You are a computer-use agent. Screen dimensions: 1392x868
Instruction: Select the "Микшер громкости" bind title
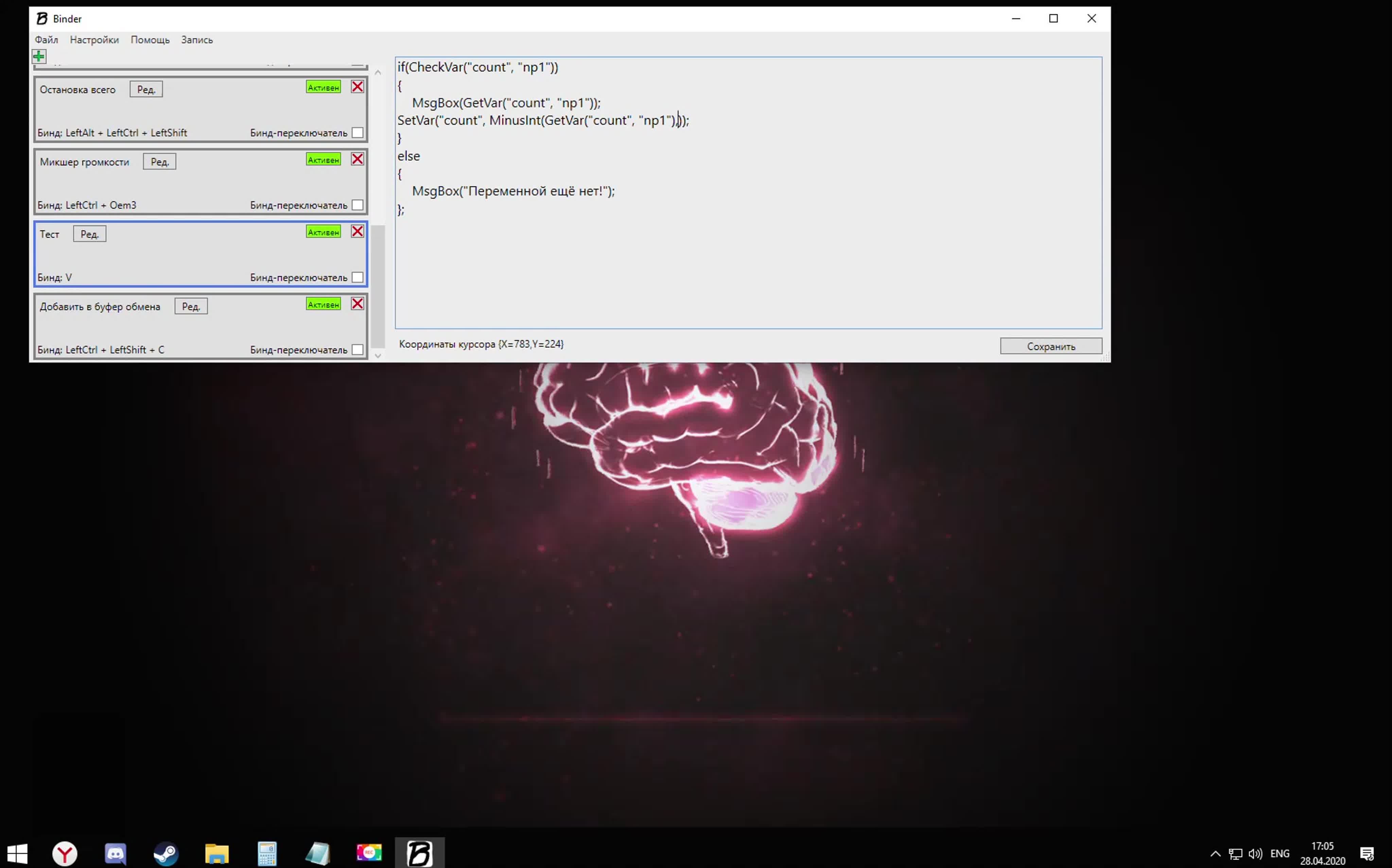point(84,162)
